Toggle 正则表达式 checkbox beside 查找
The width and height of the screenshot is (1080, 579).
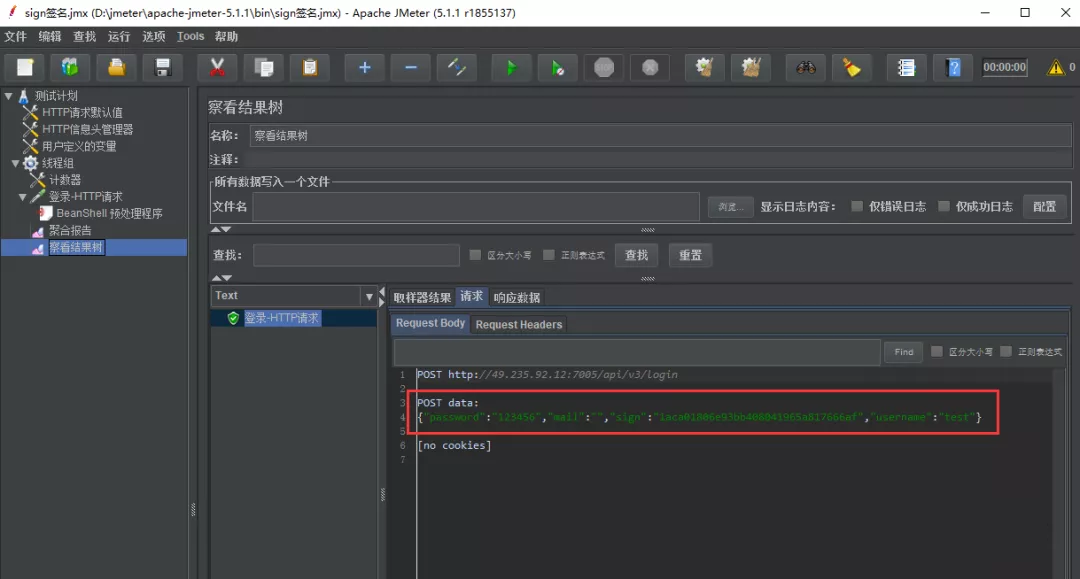[548, 255]
